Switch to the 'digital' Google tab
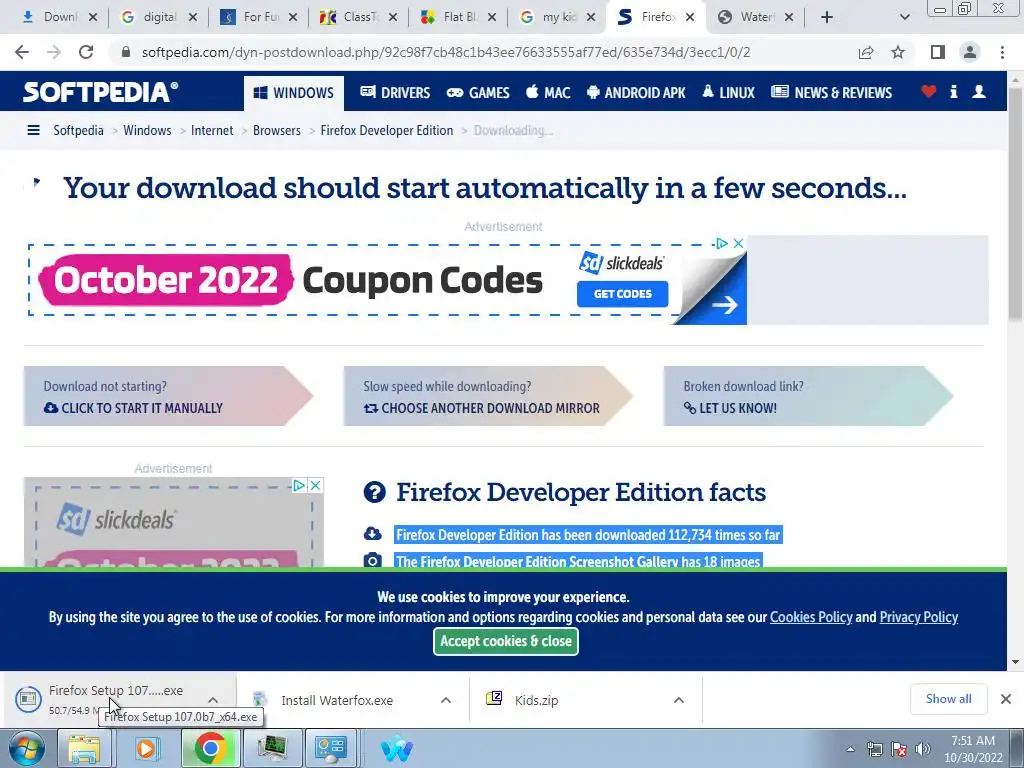1024x768 pixels. (150, 17)
